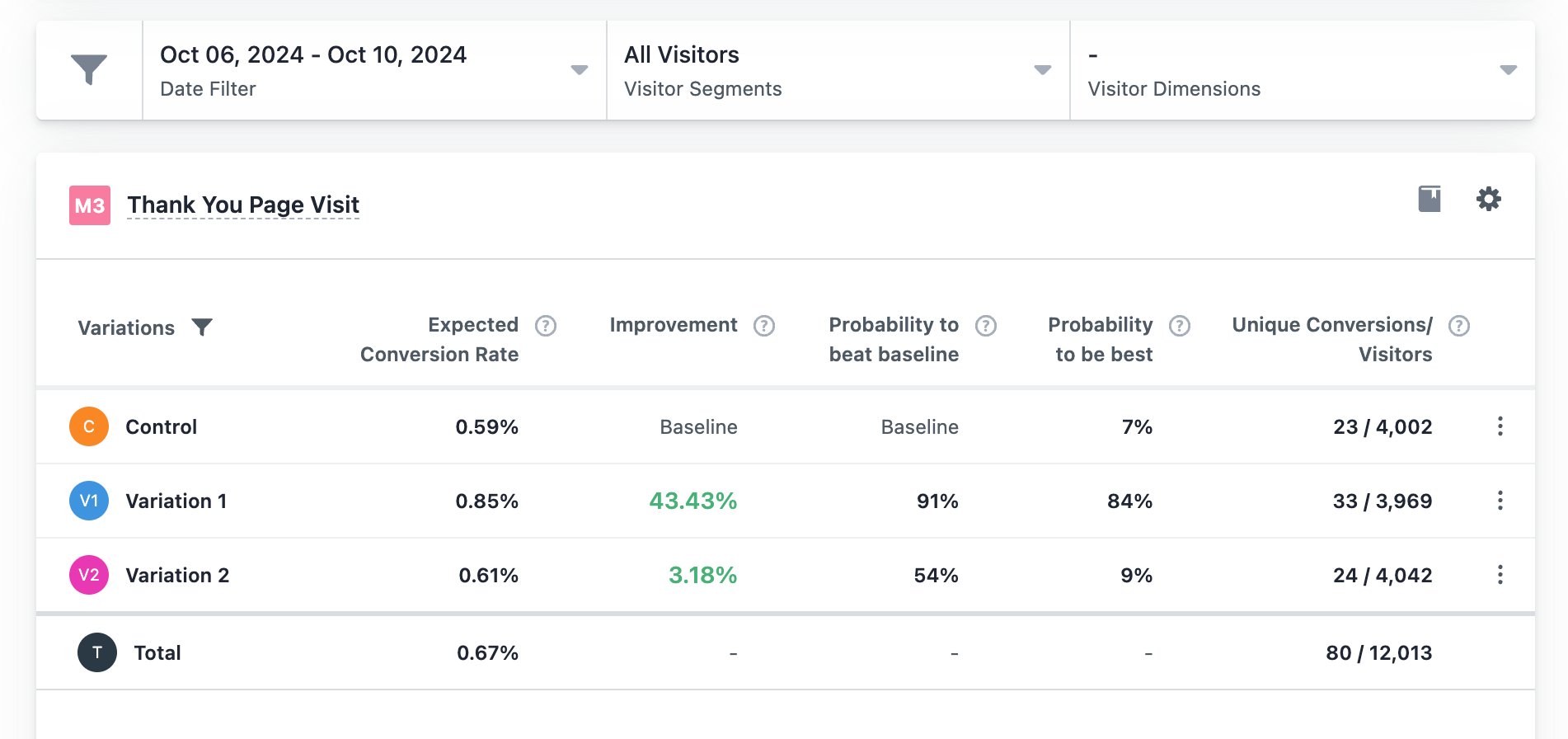Open the Variation 2 row's three-dot menu

point(1500,575)
